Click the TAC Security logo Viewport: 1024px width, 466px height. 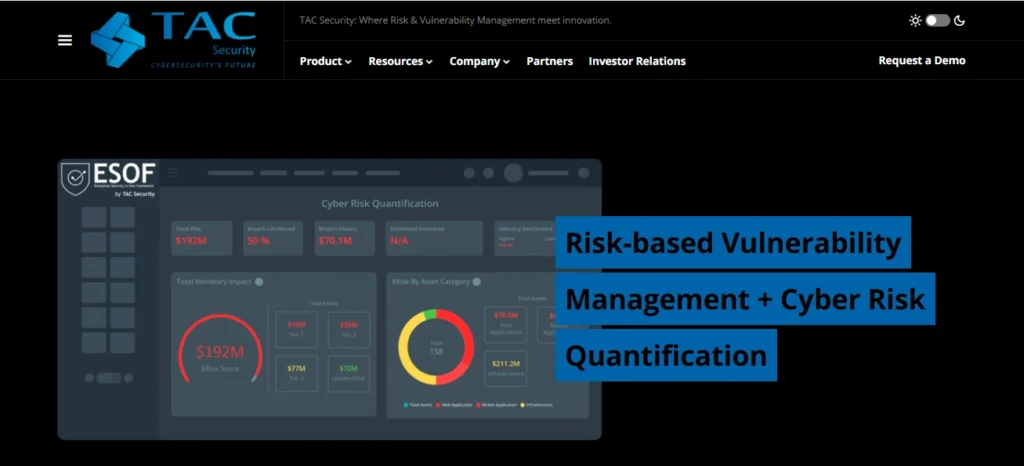pos(174,40)
